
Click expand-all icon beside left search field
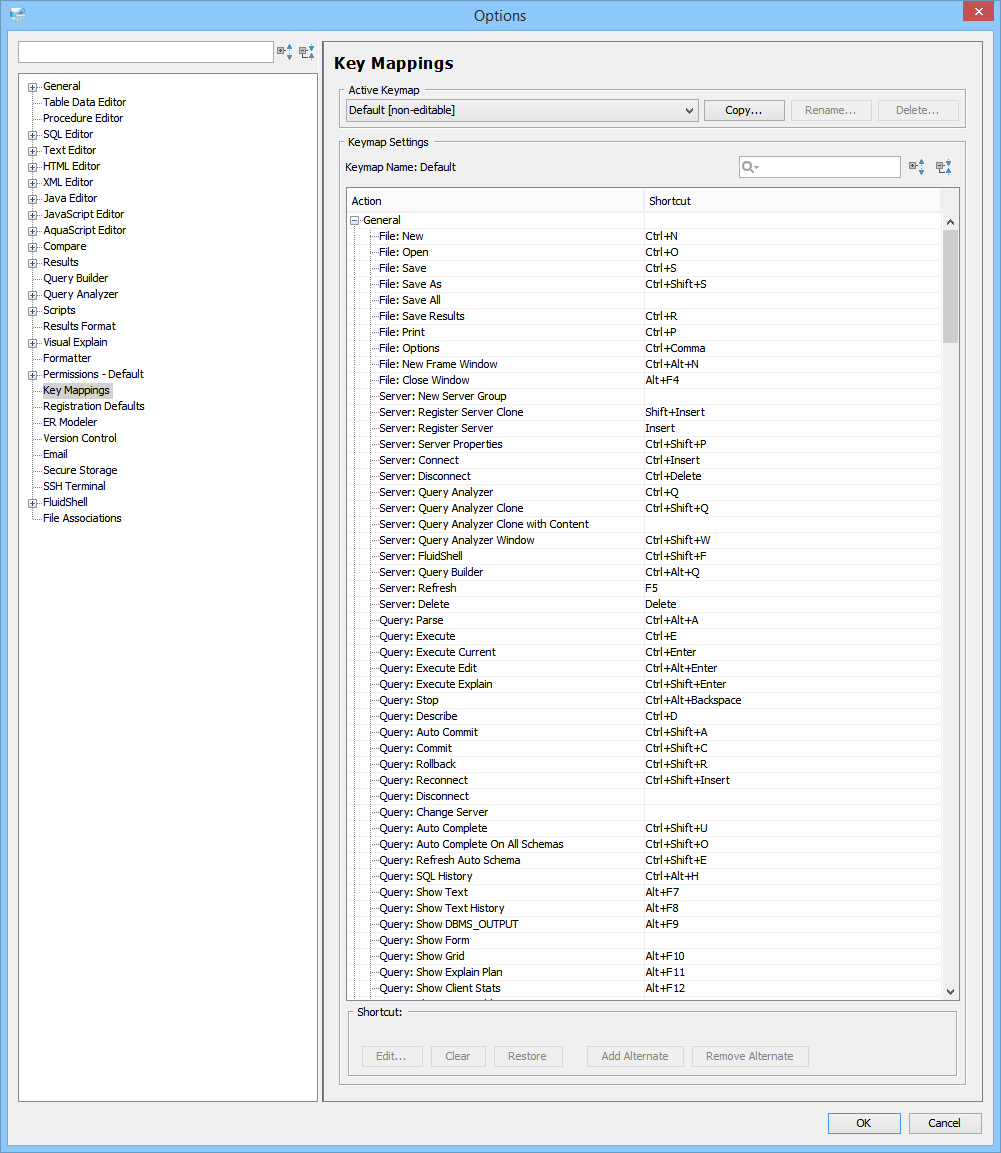pos(284,51)
